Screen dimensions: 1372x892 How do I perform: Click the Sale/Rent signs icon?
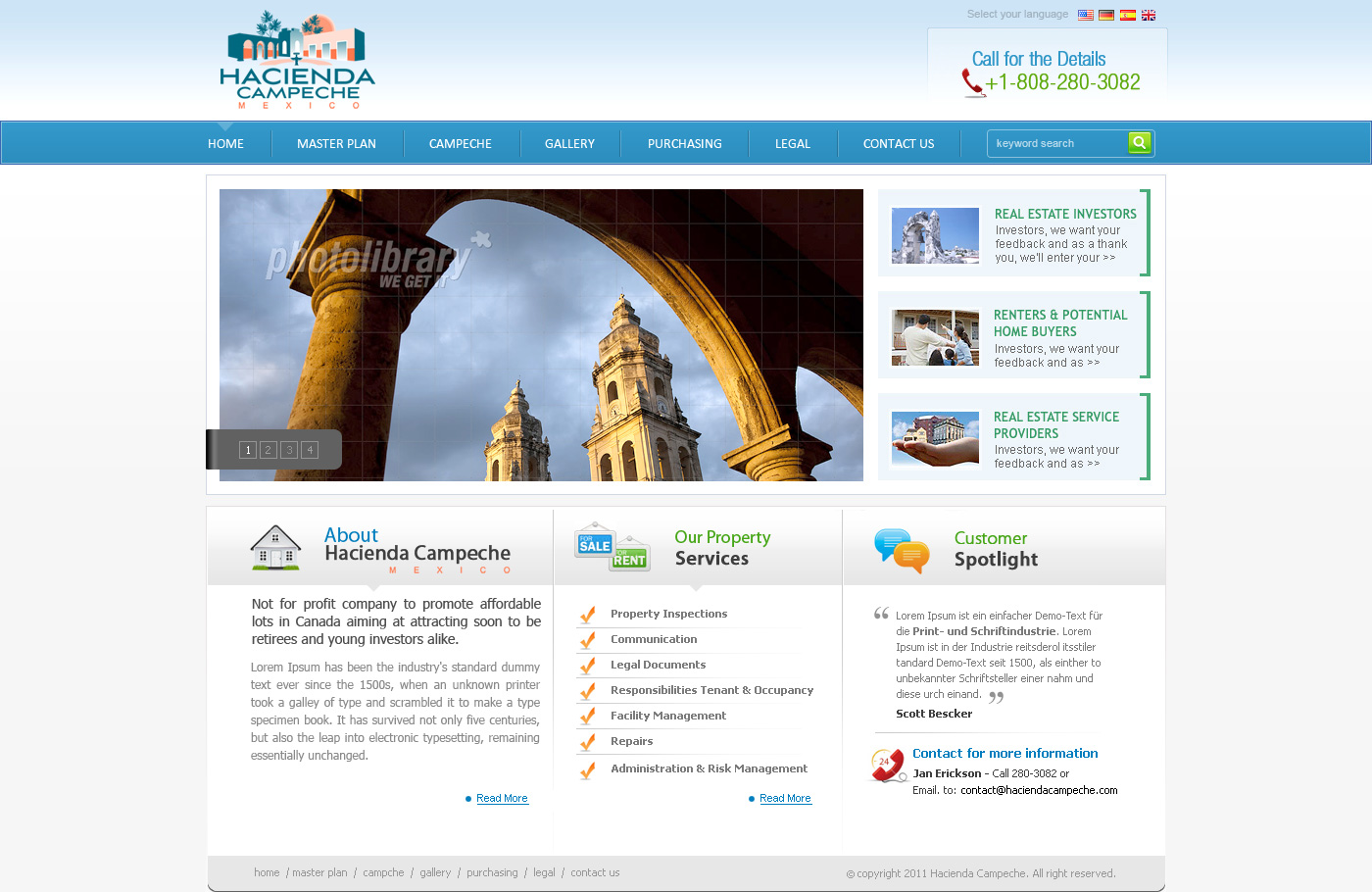(x=612, y=547)
